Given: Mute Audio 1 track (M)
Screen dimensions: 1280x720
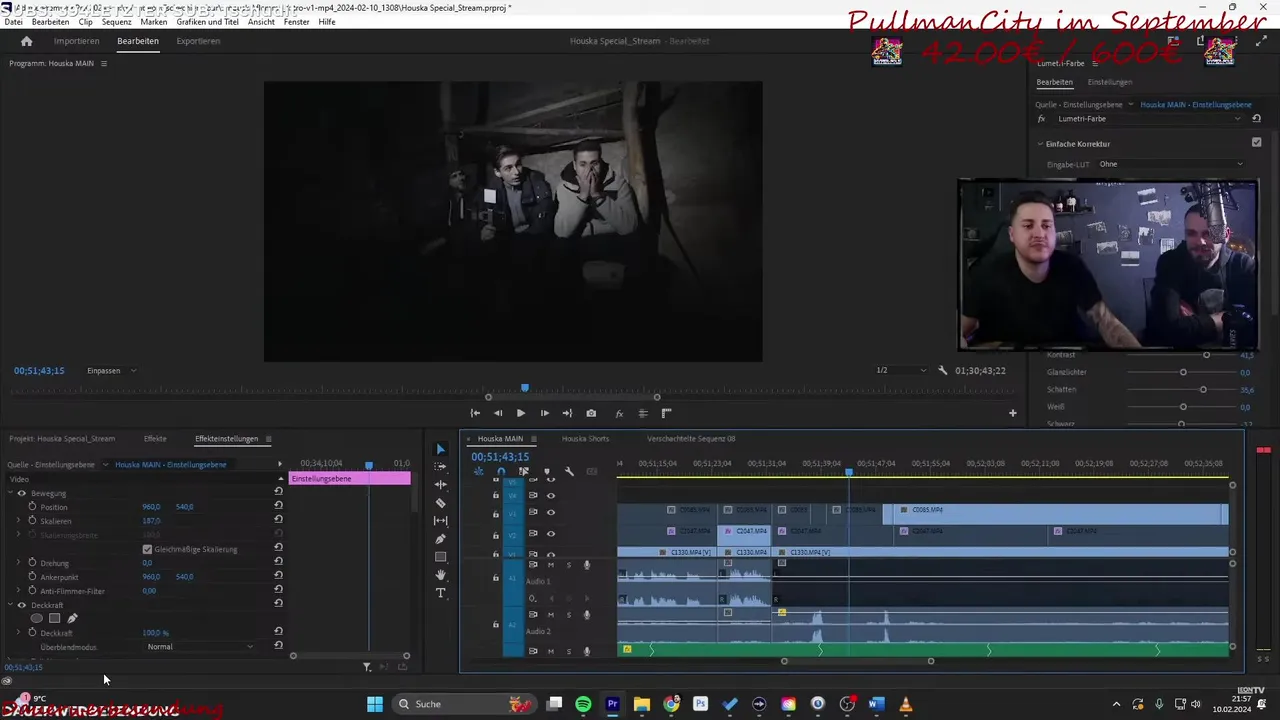Looking at the screenshot, I should pos(550,565).
